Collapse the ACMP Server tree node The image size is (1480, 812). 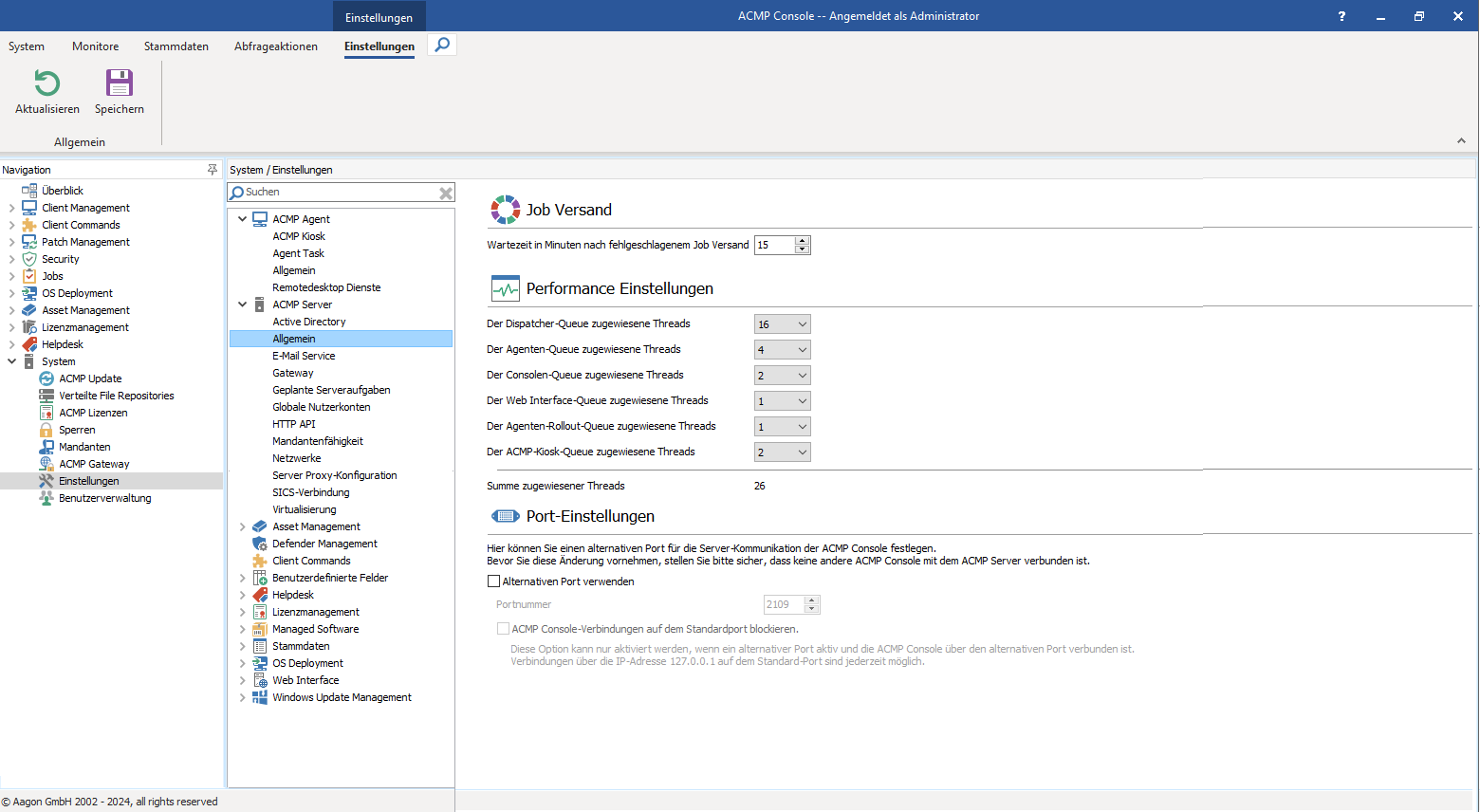click(243, 304)
